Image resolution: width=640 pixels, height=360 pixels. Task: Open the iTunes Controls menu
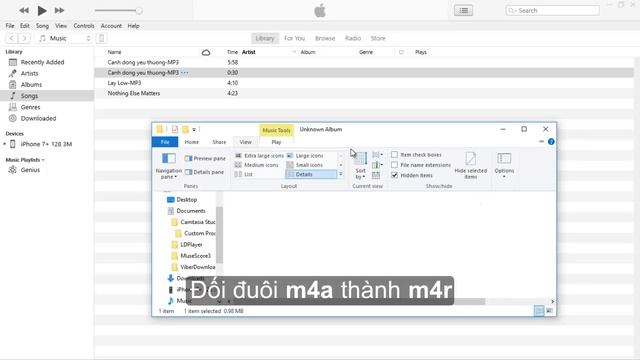(x=84, y=26)
